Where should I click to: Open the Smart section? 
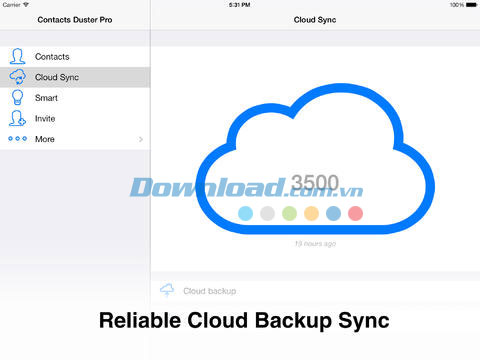pyautogui.click(x=75, y=98)
